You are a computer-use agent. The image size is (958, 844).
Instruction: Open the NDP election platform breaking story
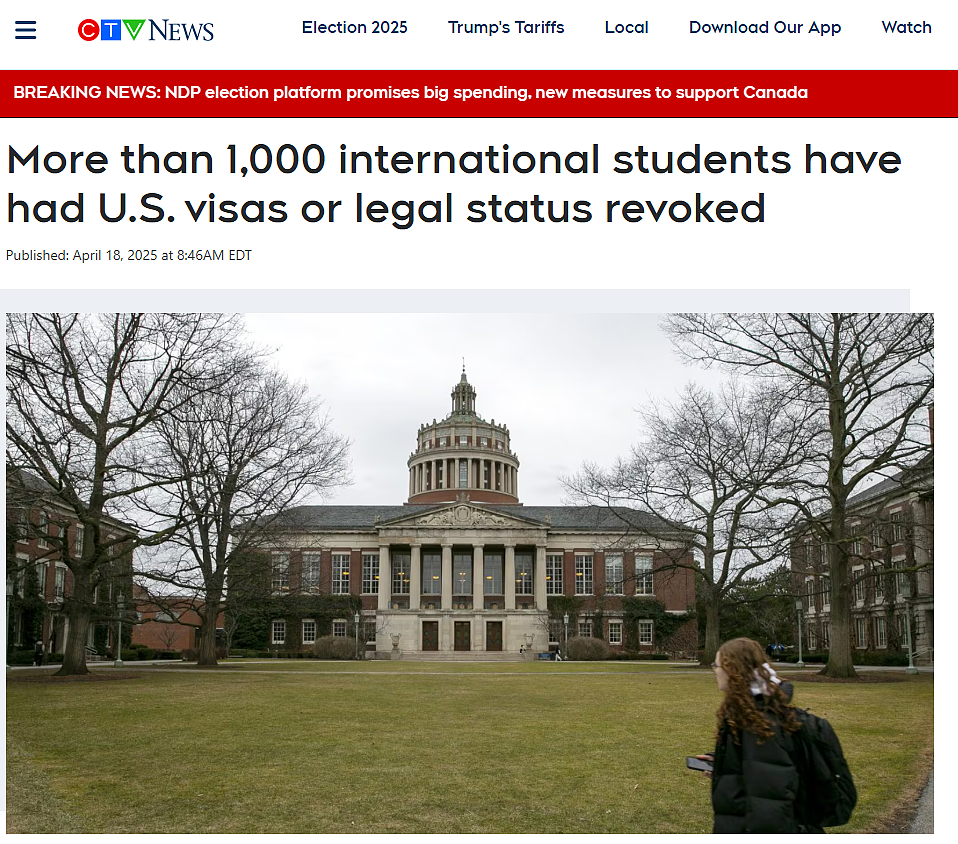[x=486, y=92]
